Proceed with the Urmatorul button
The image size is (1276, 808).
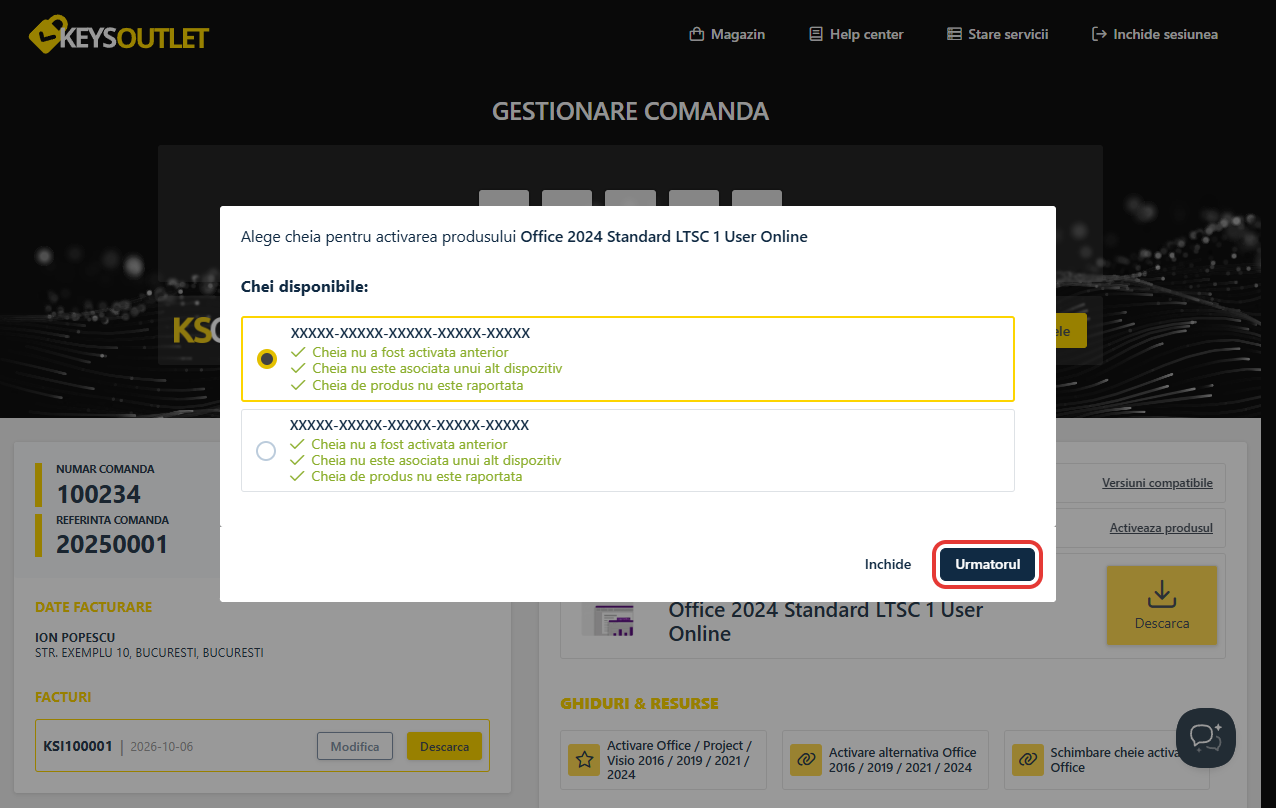988,564
